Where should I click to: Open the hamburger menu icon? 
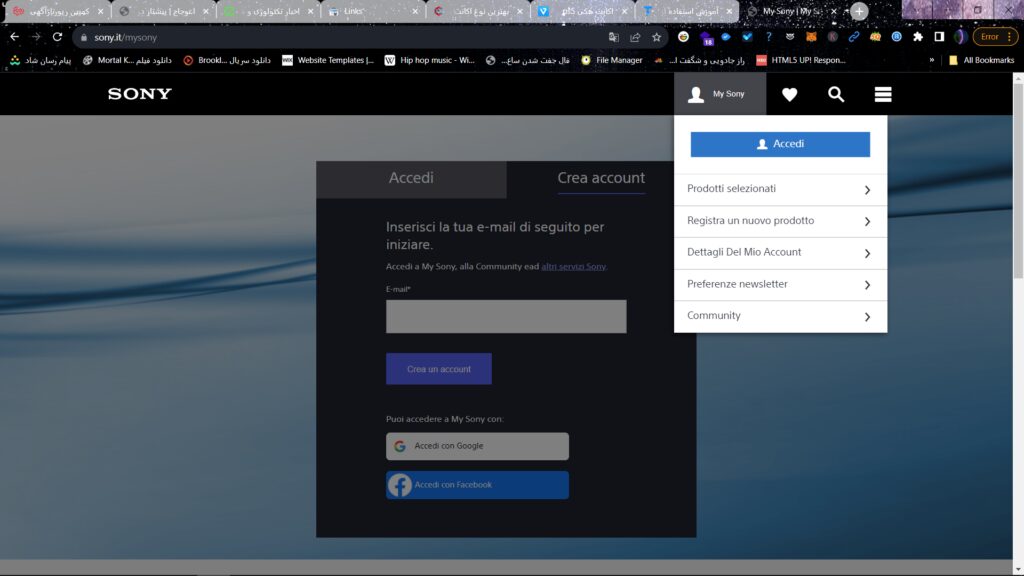(883, 94)
